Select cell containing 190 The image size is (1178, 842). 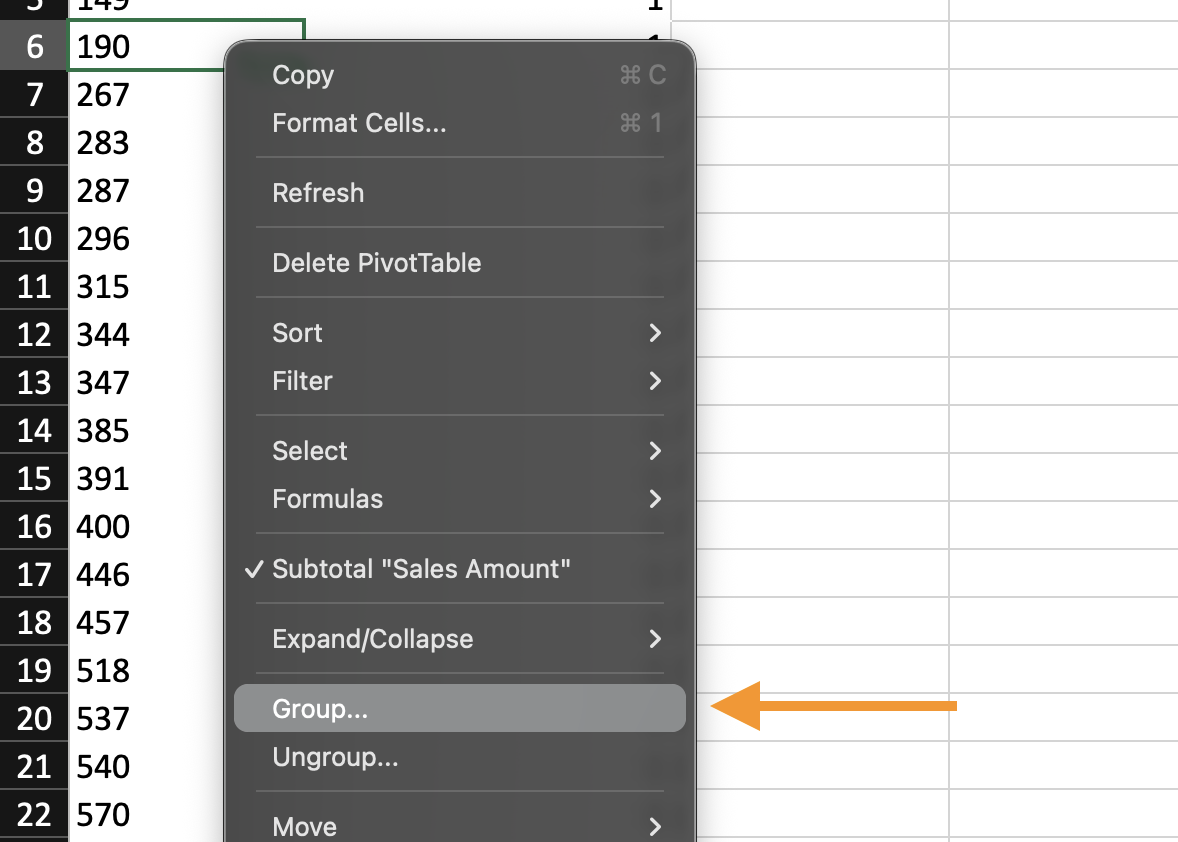(140, 46)
